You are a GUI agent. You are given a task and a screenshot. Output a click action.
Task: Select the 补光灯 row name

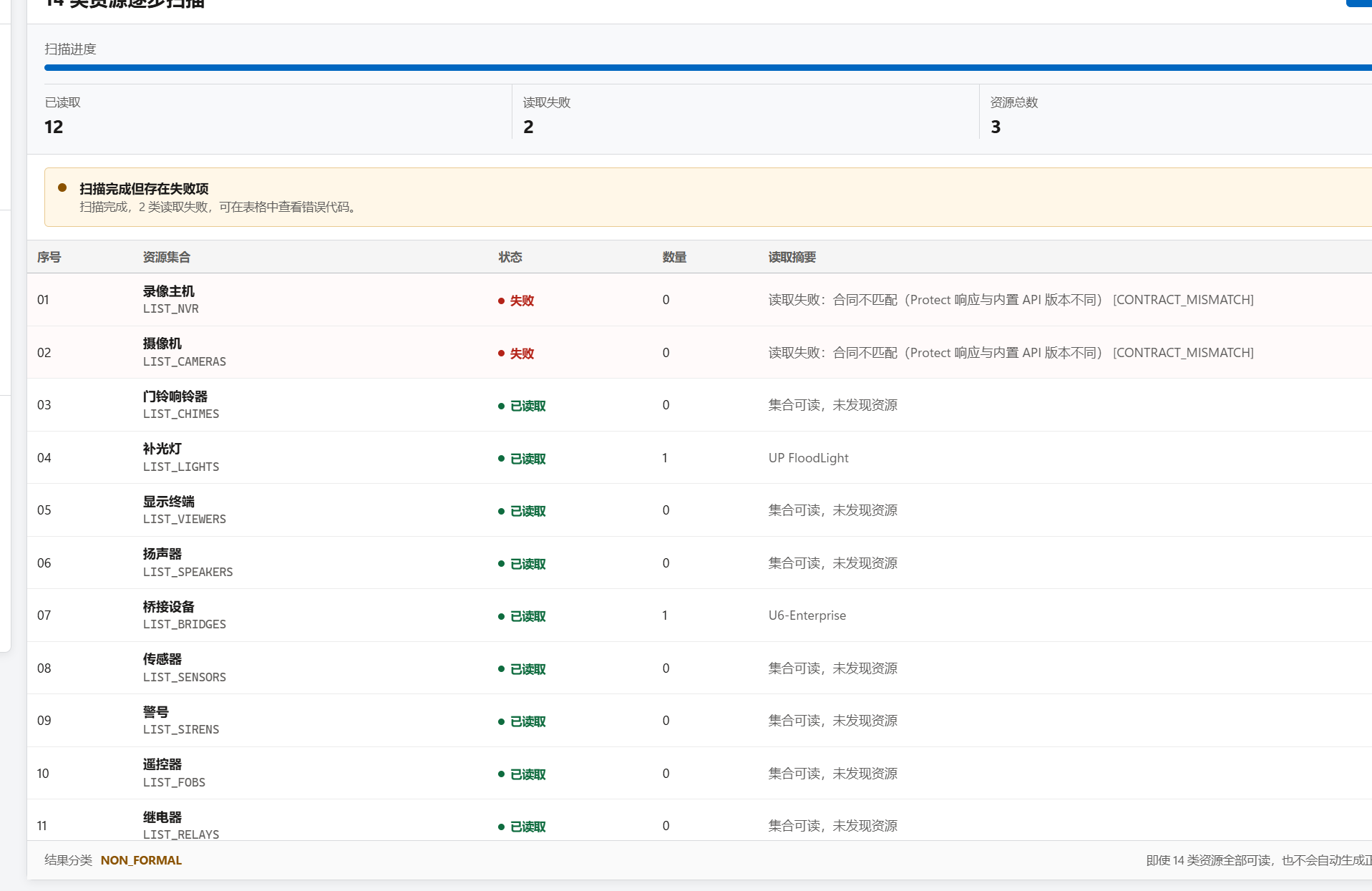[x=162, y=449]
